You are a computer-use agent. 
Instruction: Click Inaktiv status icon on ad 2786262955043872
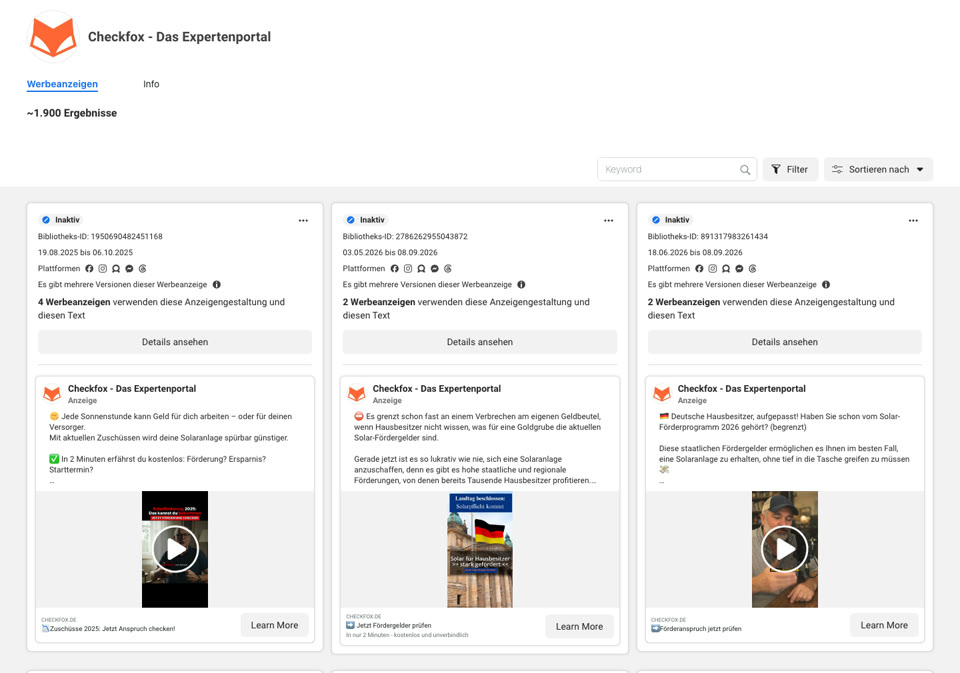click(351, 220)
